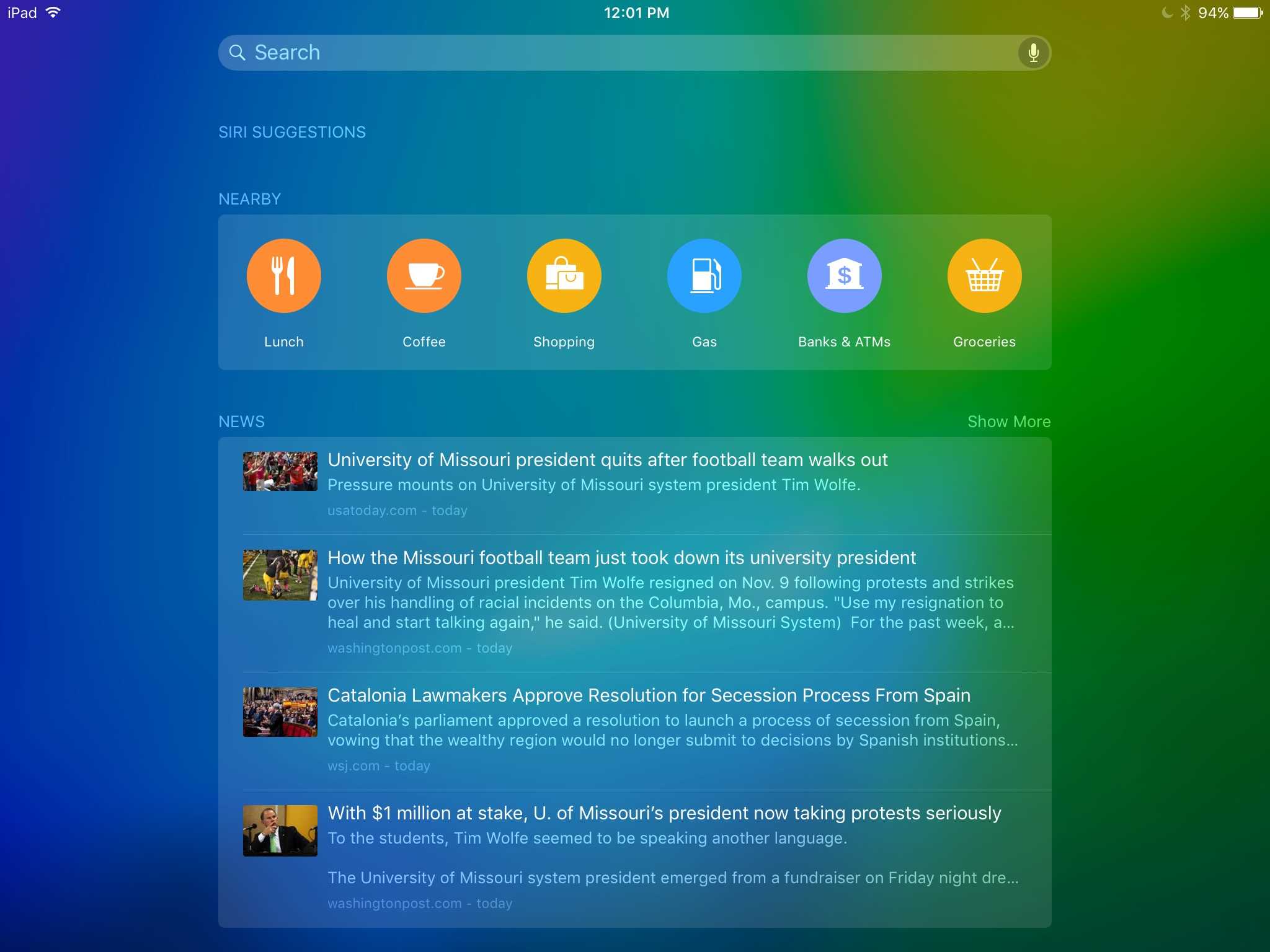Tap the Tim Wolfe portrait thumbnail
The width and height of the screenshot is (1270, 952).
coord(280,831)
